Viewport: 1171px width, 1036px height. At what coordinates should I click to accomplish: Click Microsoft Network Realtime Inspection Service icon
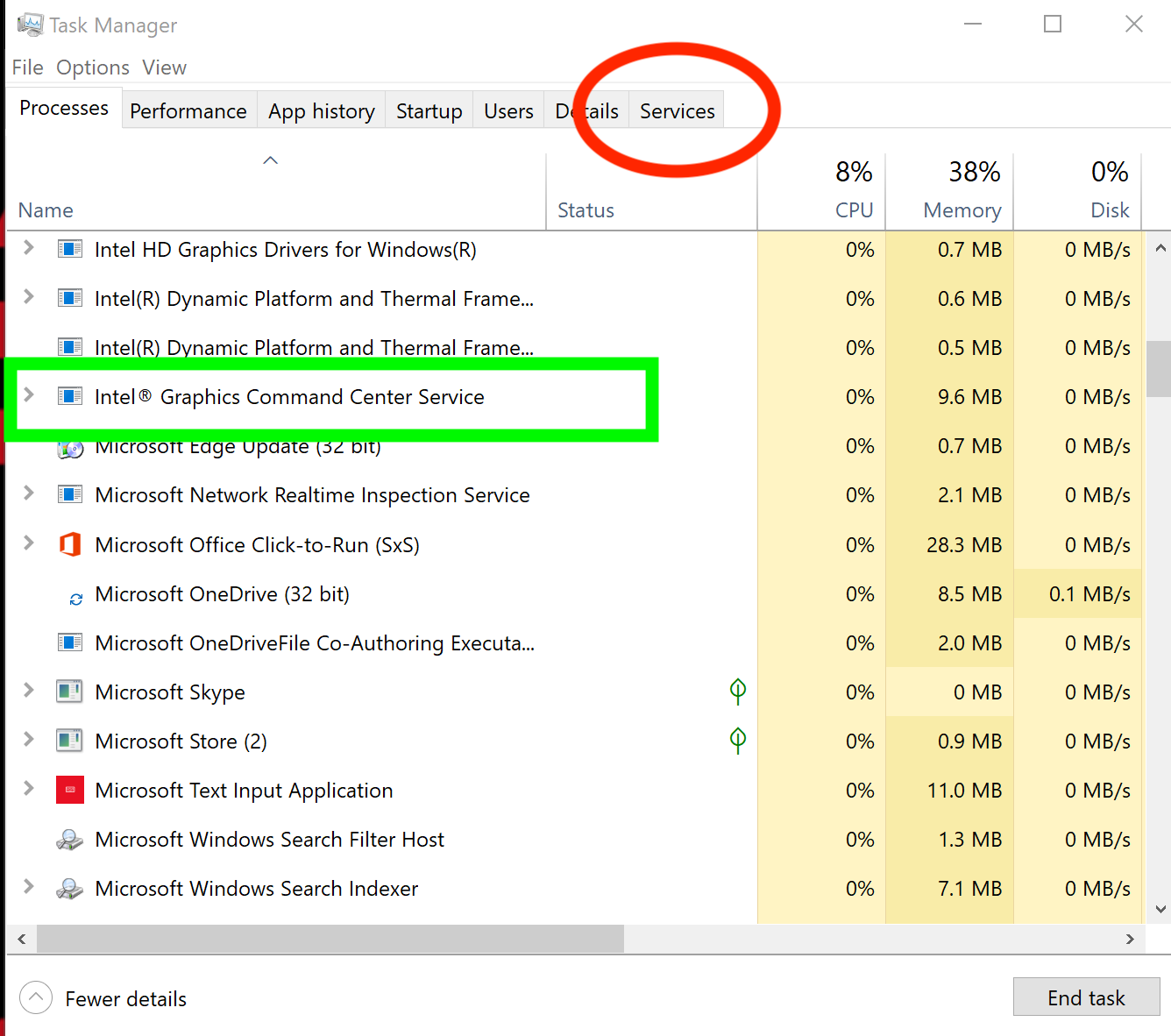[x=70, y=494]
